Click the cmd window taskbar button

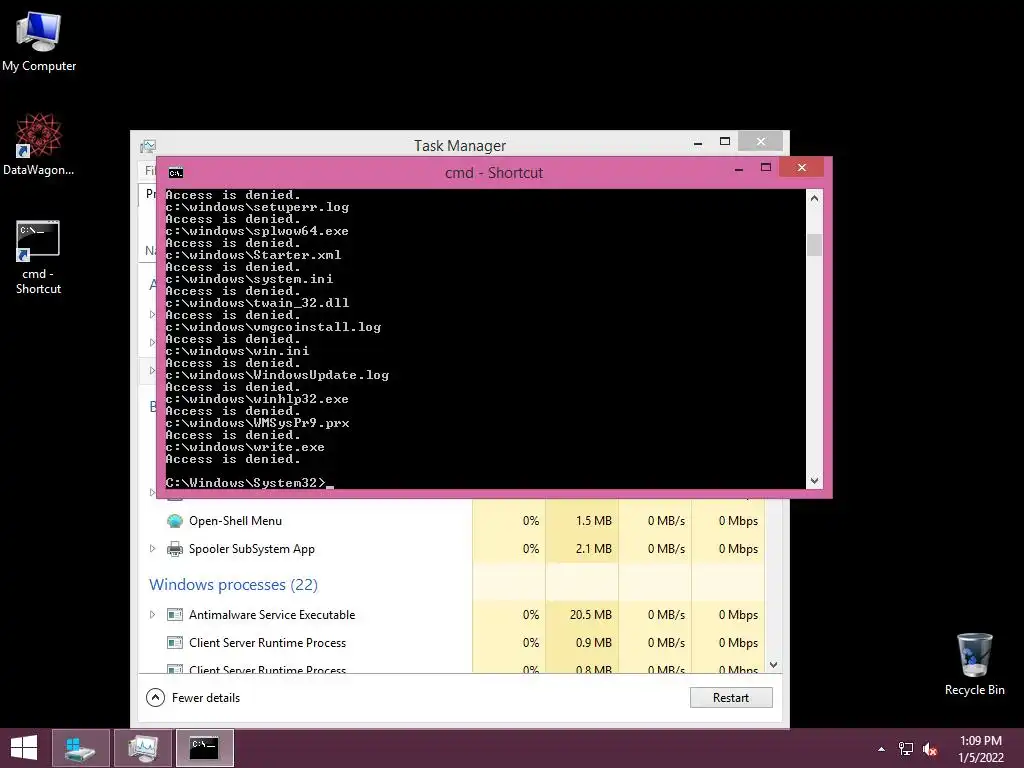[x=204, y=748]
